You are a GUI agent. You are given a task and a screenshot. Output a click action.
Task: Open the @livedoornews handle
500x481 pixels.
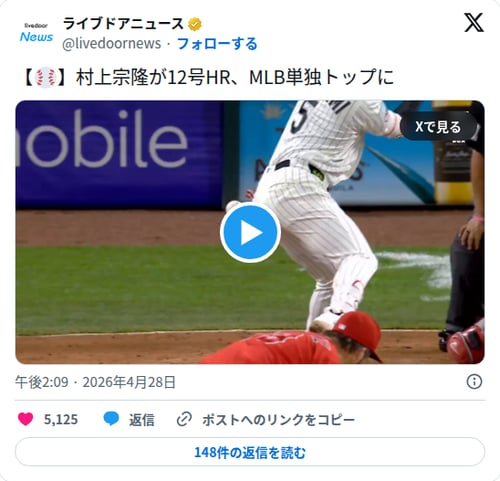[x=112, y=44]
